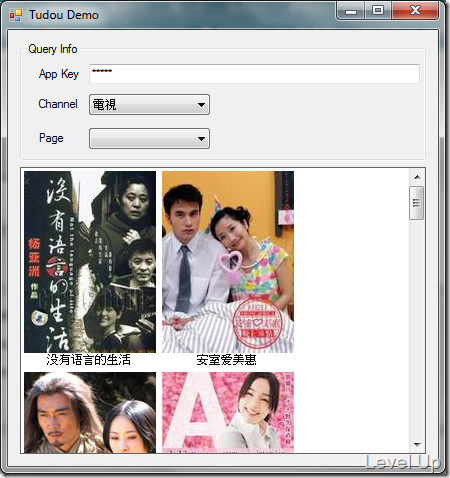Click the results scrollbar track below the thumb
Image resolution: width=450 pixels, height=478 pixels.
point(417,328)
